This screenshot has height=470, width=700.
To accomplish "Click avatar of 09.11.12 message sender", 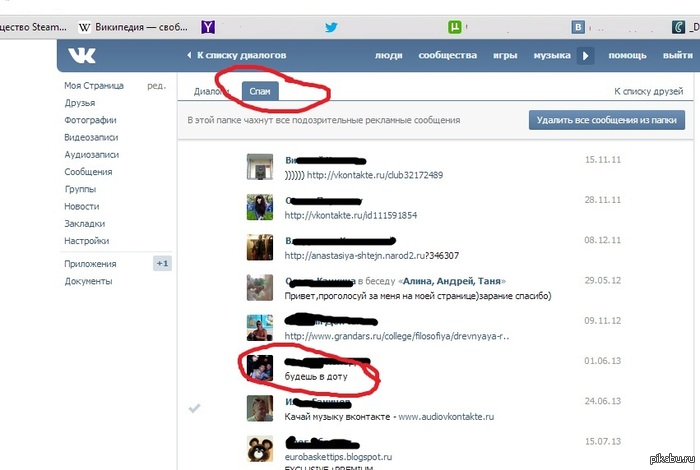I will pyautogui.click(x=260, y=328).
